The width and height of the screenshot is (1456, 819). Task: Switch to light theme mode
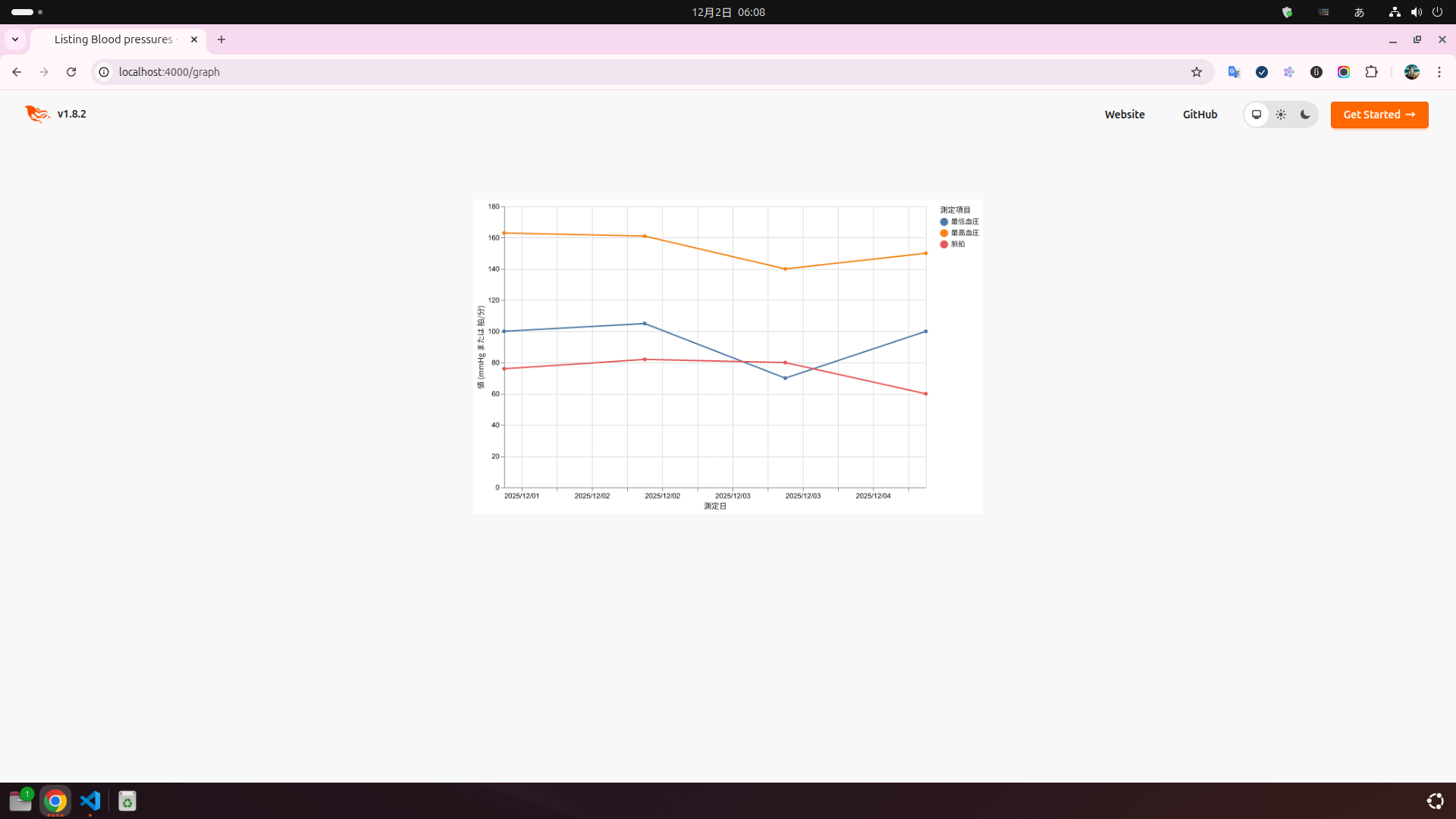click(x=1281, y=115)
